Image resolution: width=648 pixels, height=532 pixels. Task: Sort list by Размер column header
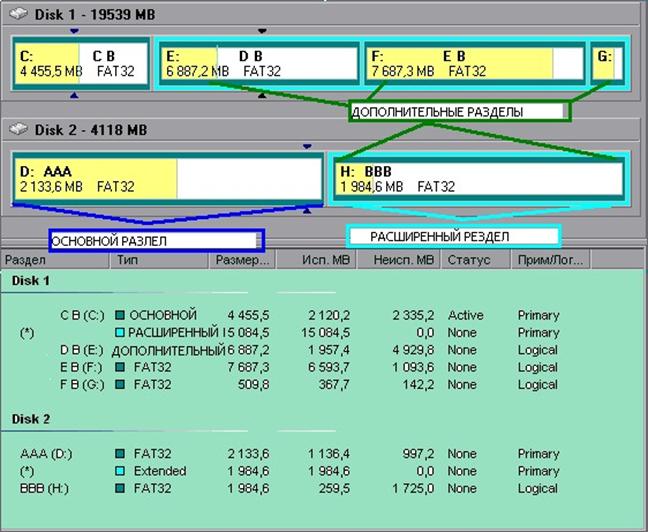pyautogui.click(x=242, y=260)
